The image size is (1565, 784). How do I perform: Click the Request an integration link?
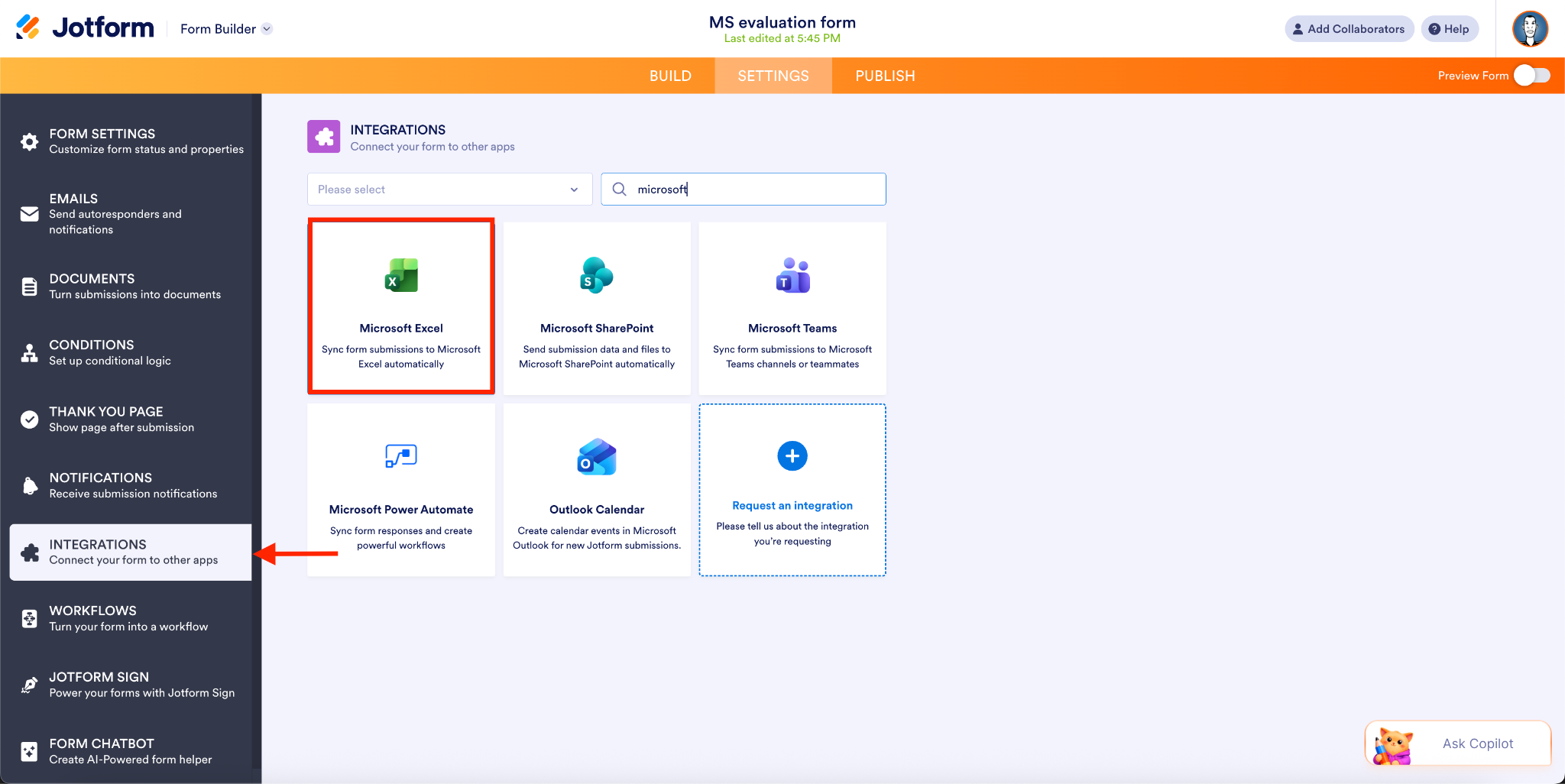[x=792, y=505]
